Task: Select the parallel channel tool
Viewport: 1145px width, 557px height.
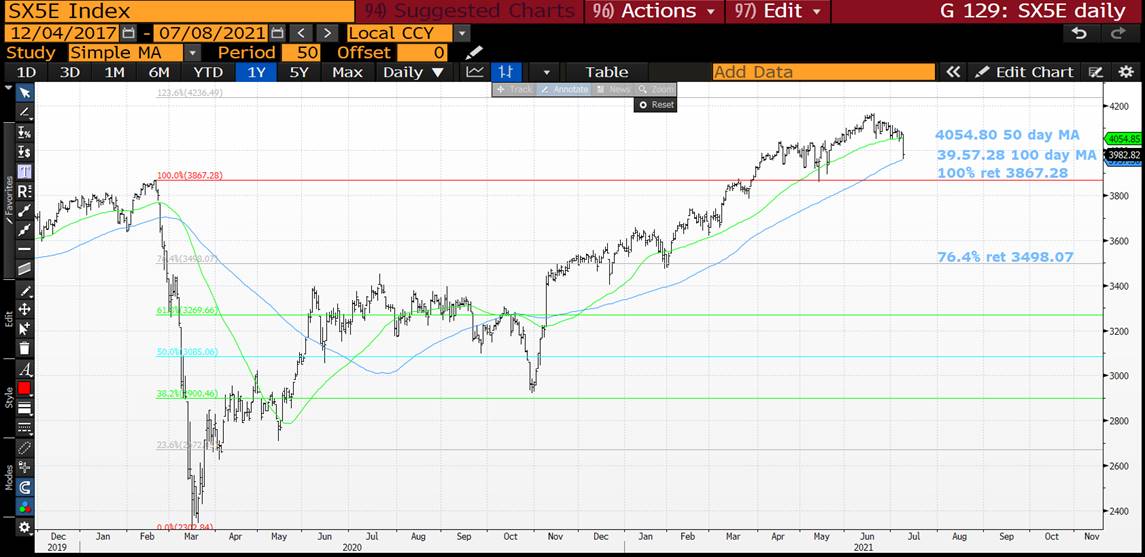Action: pos(24,269)
